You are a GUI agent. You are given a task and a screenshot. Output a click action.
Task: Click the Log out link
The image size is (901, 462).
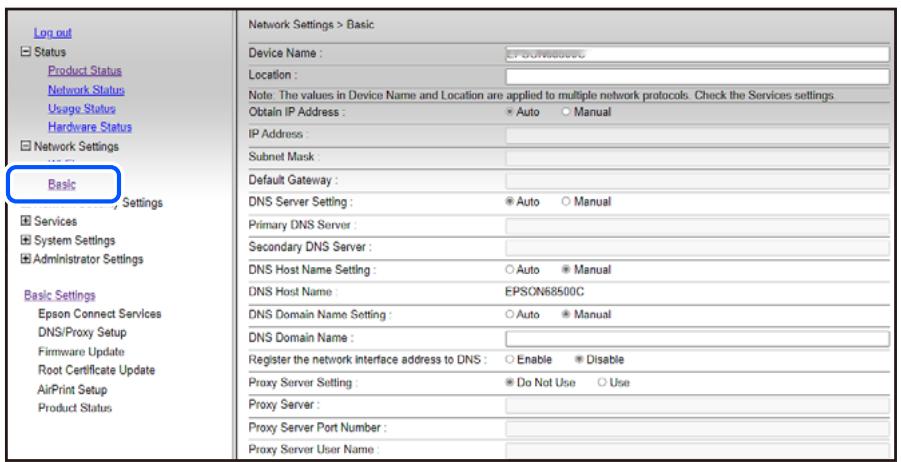[53, 33]
